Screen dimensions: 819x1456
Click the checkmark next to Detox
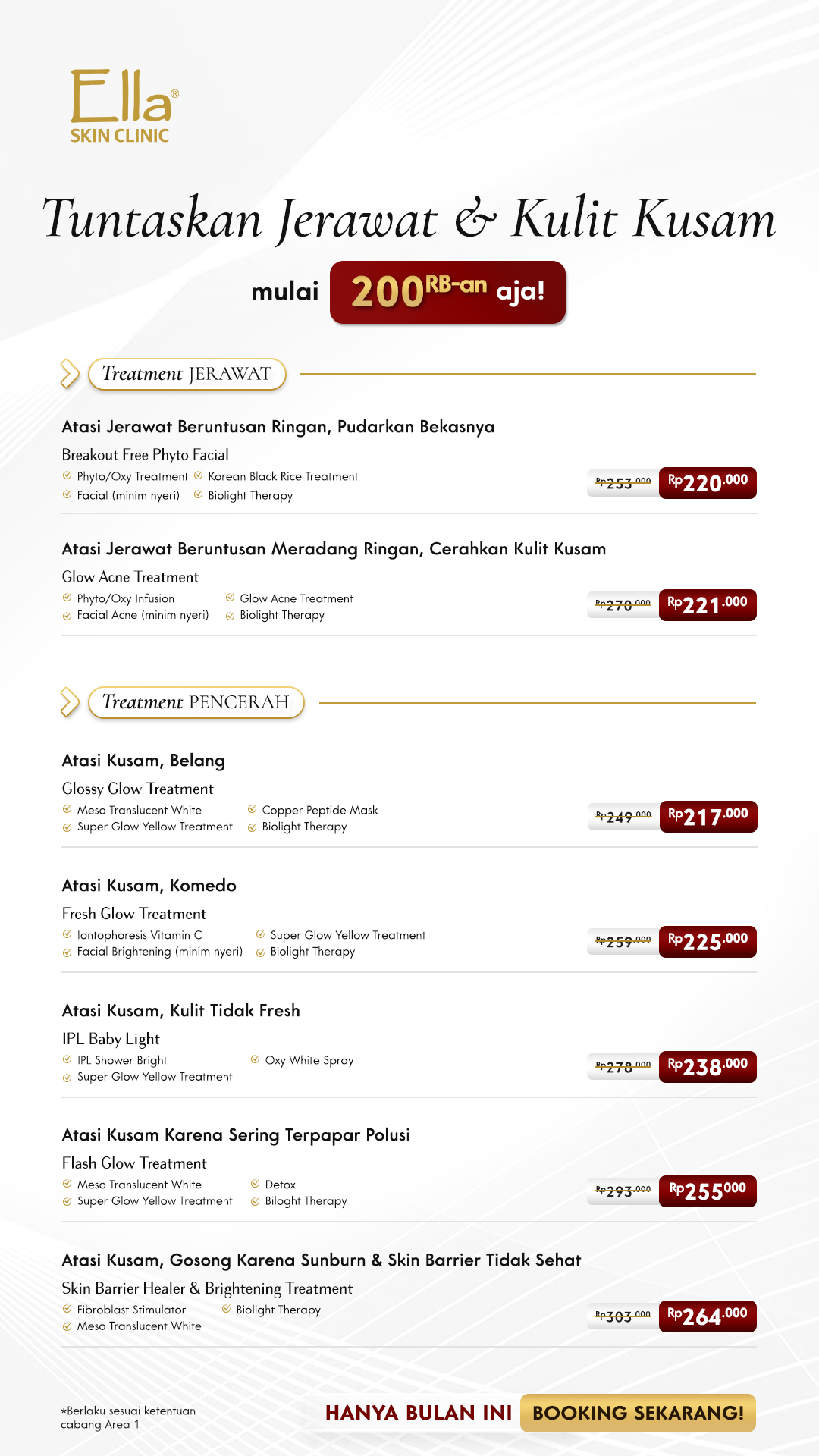pos(255,1184)
